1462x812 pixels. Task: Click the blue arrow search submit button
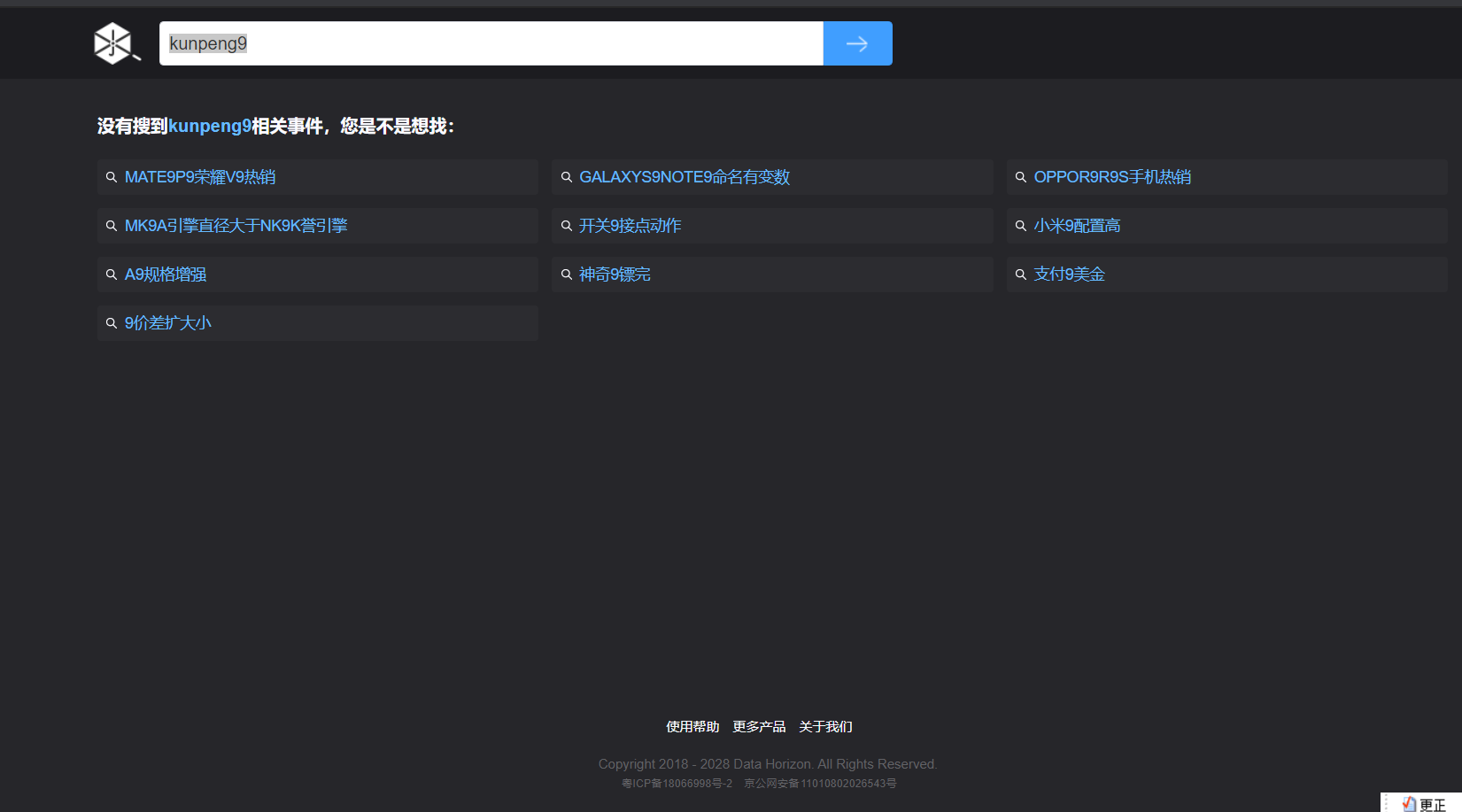pyautogui.click(x=857, y=43)
